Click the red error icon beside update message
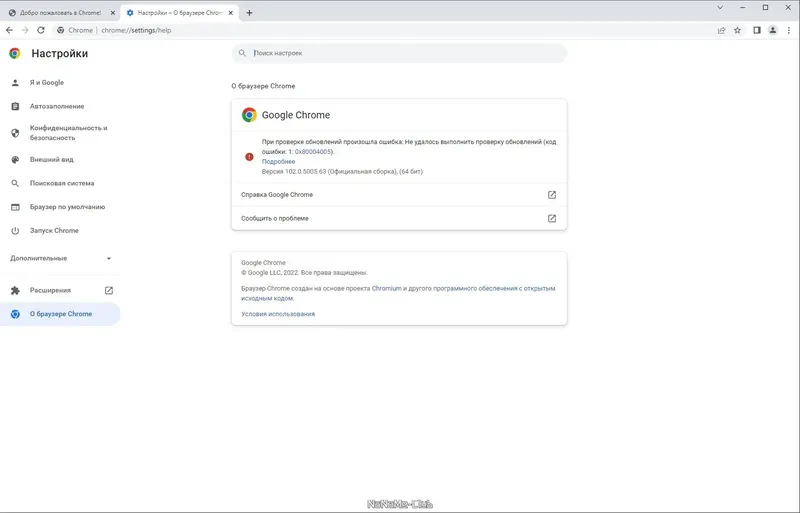800x513 pixels. [249, 157]
